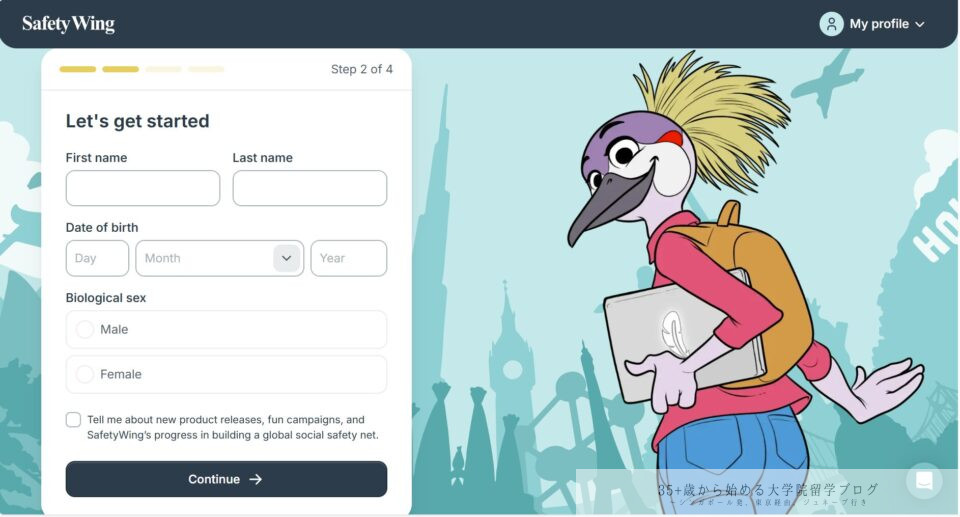
Task: Focus the First name input field
Action: 143,188
